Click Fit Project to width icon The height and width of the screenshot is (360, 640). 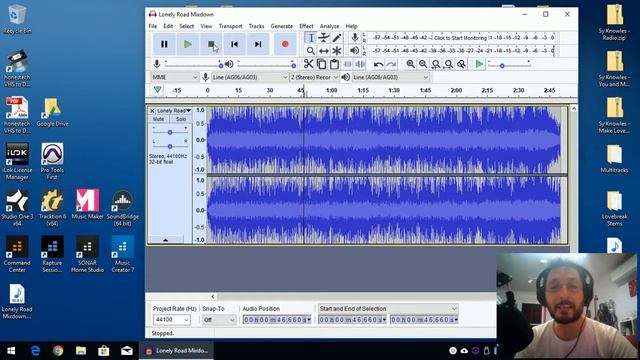click(x=449, y=64)
